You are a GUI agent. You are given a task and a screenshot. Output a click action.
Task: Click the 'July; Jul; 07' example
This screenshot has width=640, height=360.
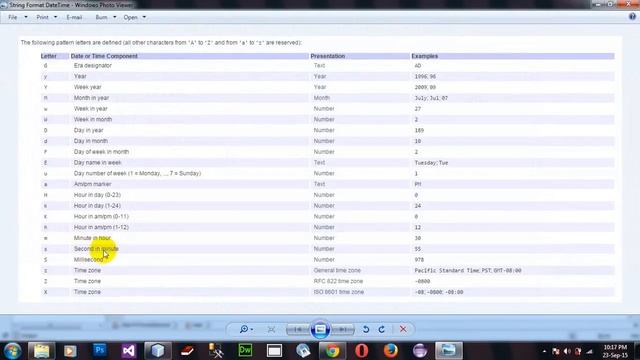pos(431,98)
